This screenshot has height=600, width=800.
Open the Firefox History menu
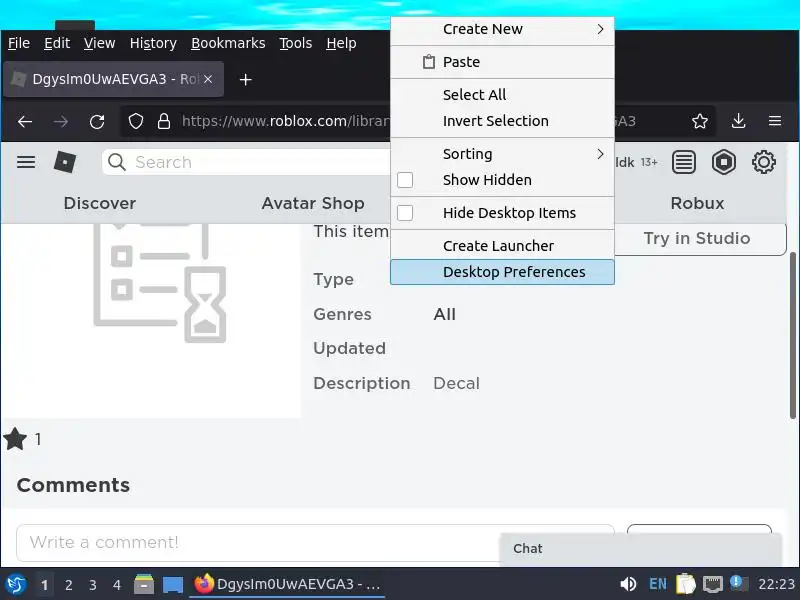153,43
